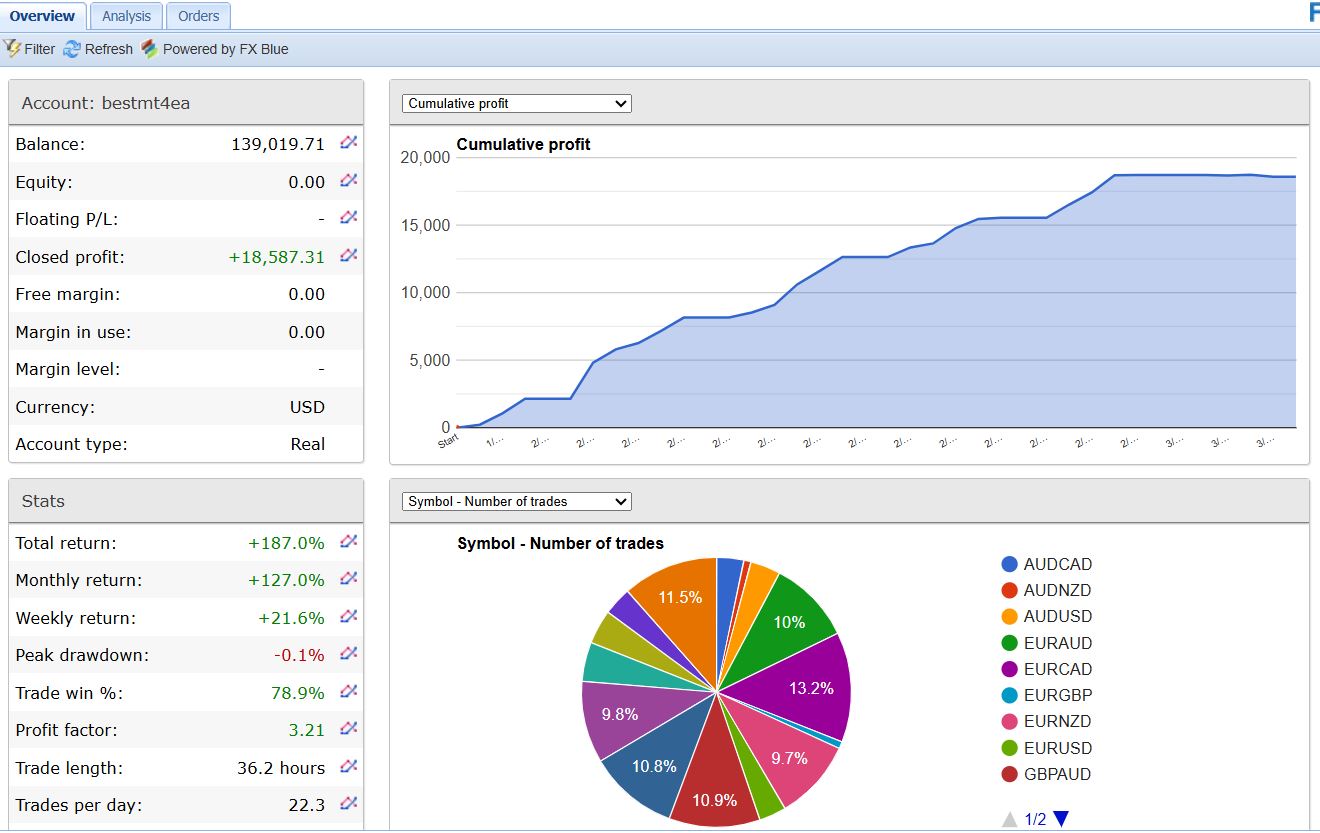Viewport: 1320px width, 833px height.
Task: Click the chart icon next to Peak drawdown
Action: tap(348, 655)
